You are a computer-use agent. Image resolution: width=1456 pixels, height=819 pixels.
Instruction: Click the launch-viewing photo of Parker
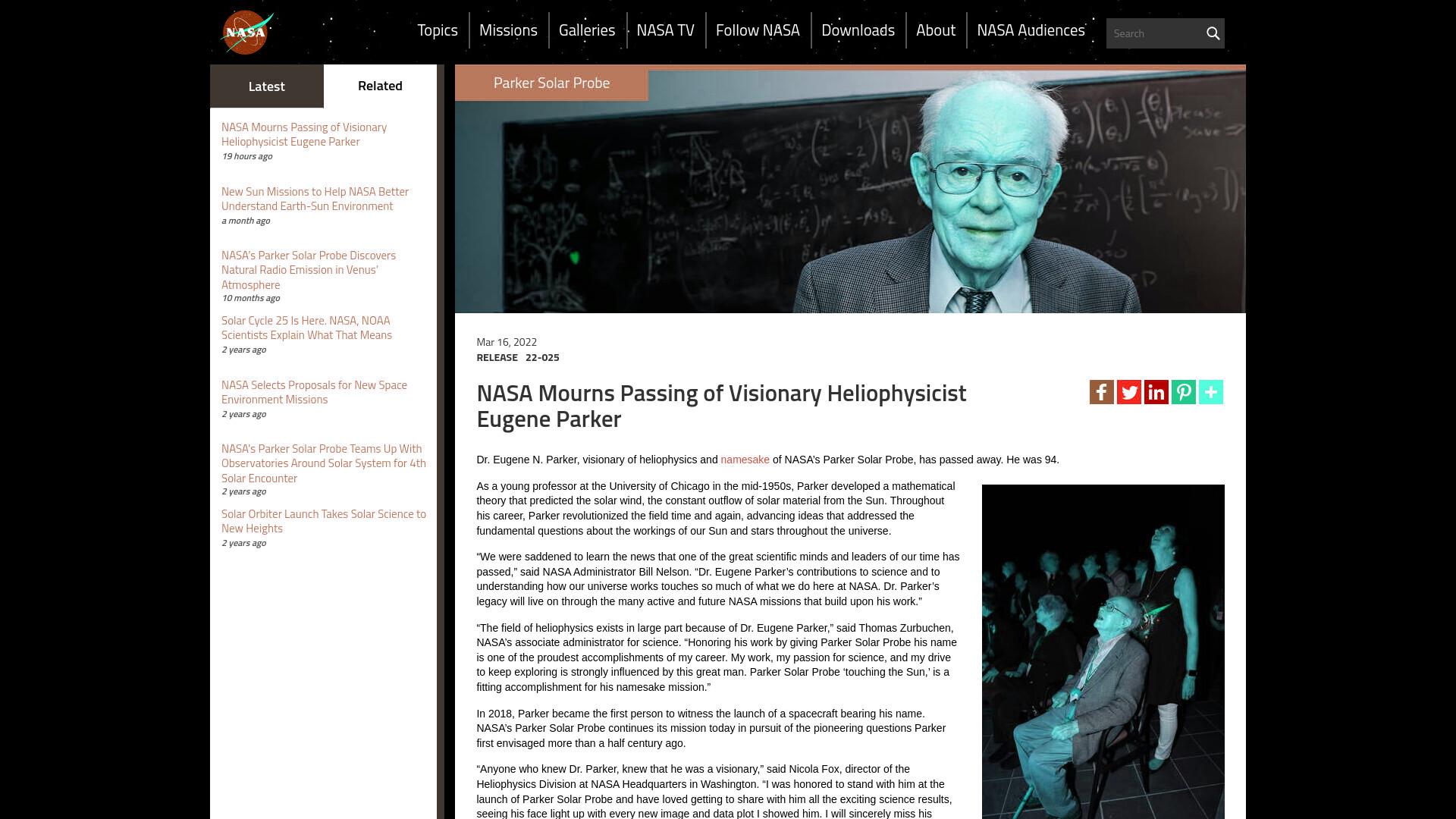(x=1103, y=652)
